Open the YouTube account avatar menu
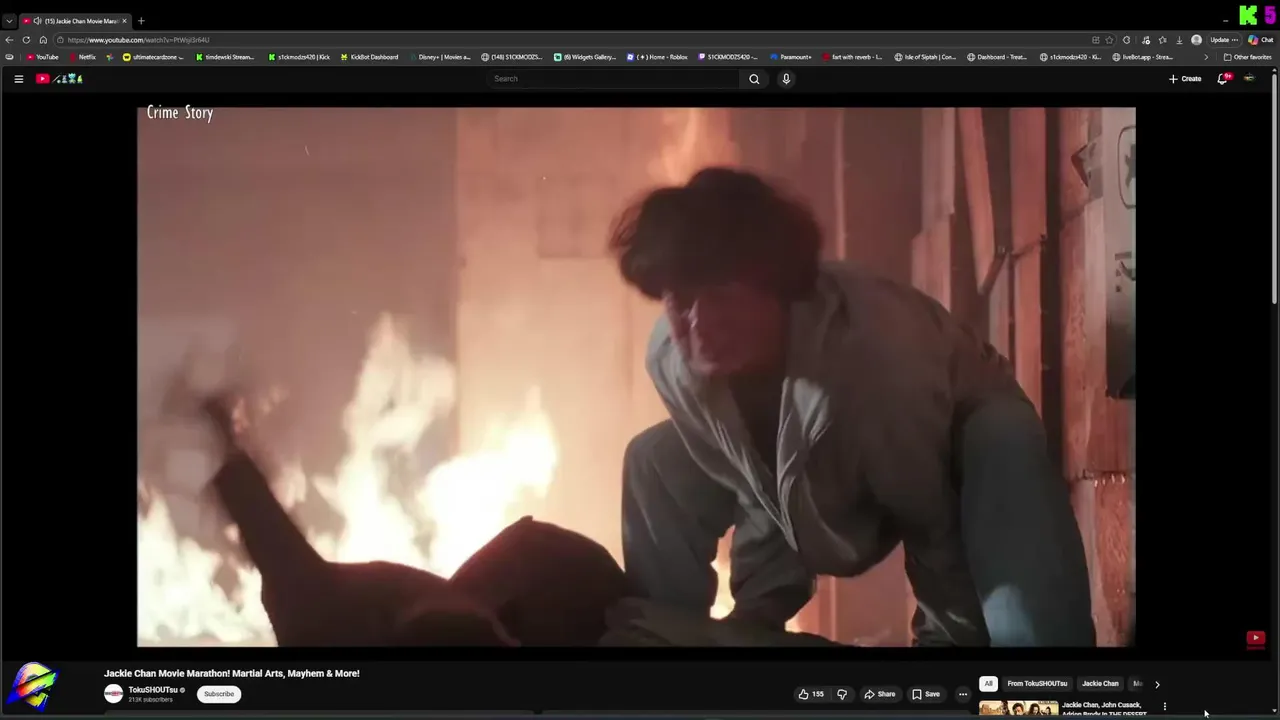This screenshot has height=720, width=1280. point(1249,79)
